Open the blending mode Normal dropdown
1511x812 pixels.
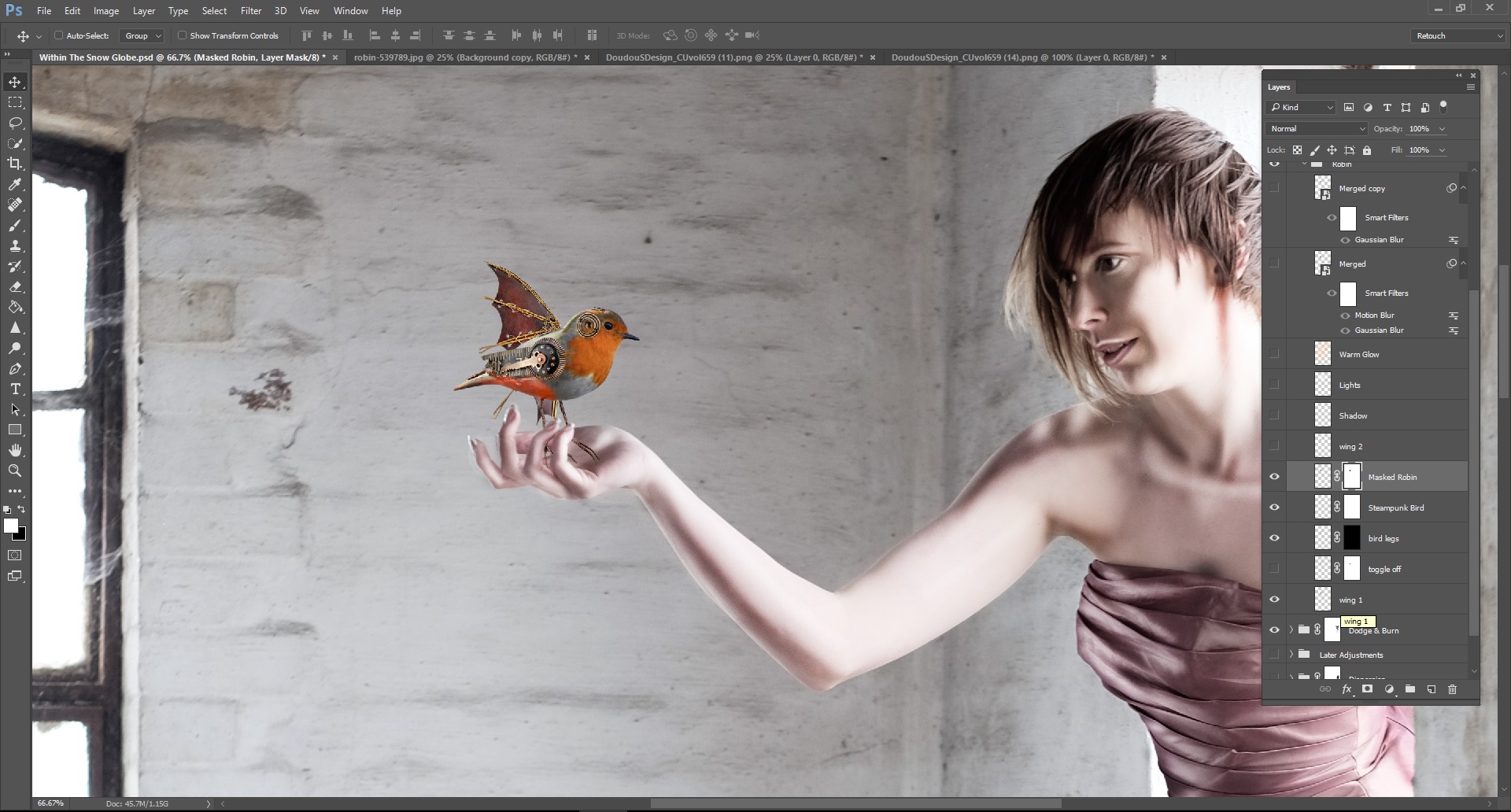point(1317,128)
